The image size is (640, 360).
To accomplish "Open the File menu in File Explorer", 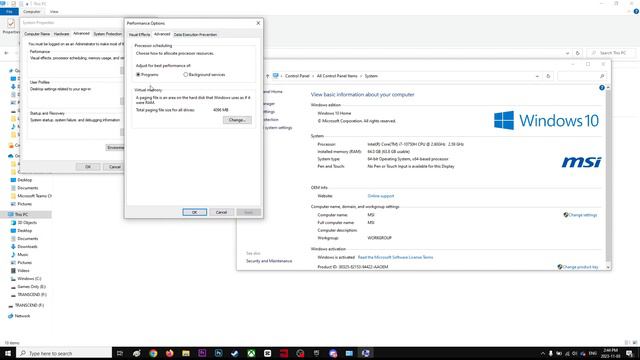I will tap(9, 12).
